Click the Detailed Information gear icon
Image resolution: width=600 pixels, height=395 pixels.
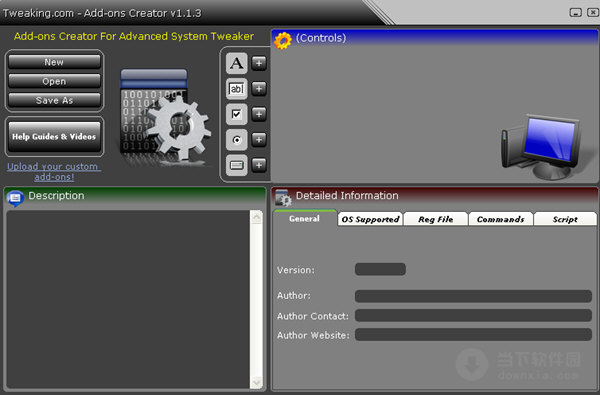coord(283,198)
